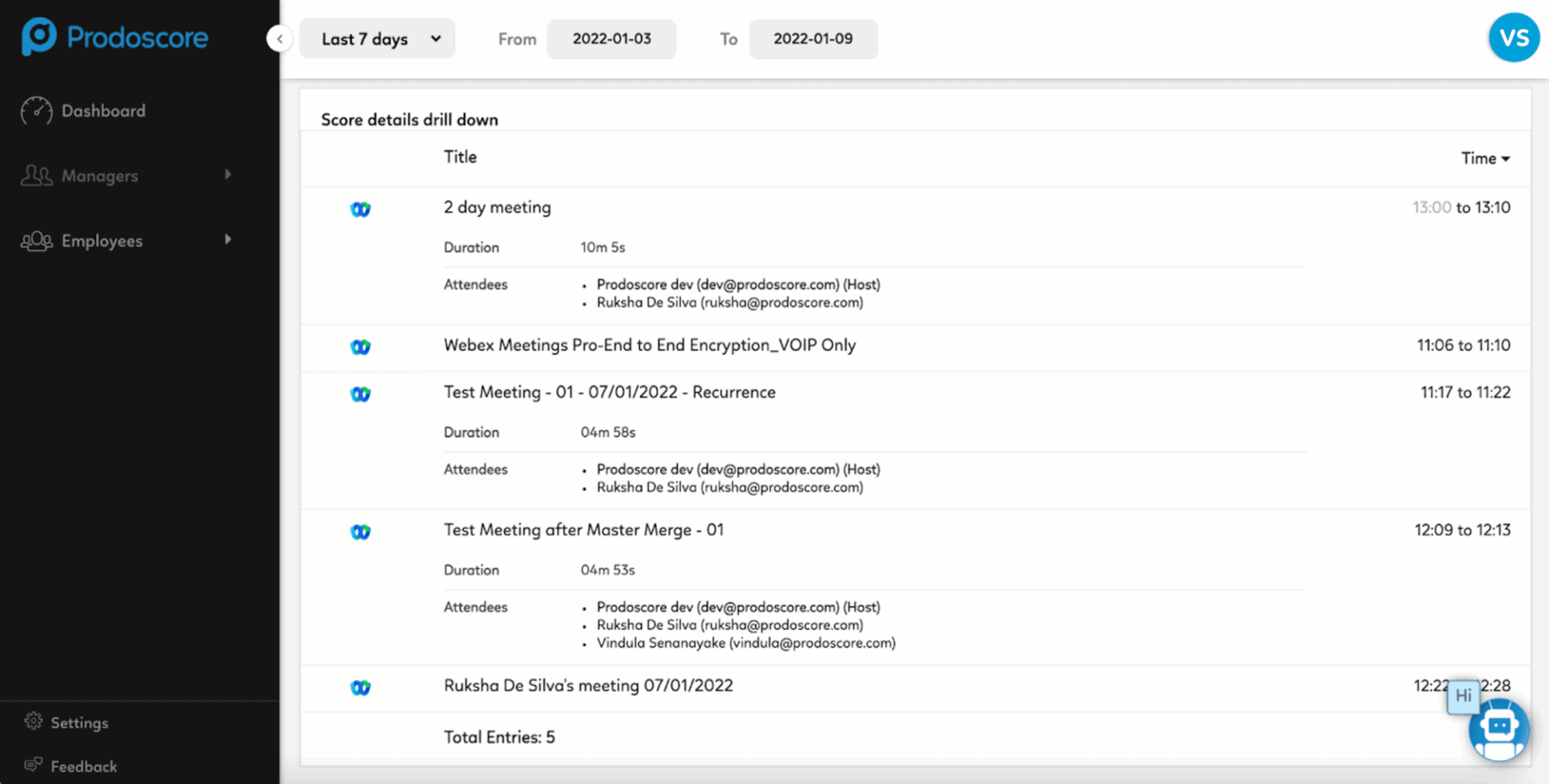Click the Settings gear icon
Viewport: 1549px width, 784px height.
[x=33, y=721]
